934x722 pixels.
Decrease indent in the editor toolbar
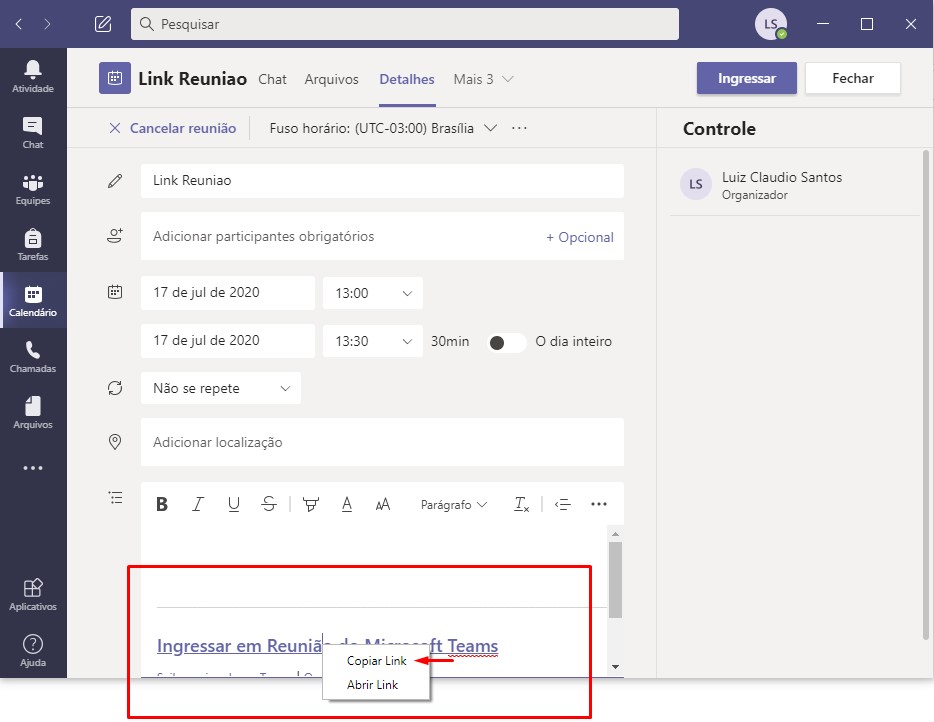click(x=562, y=505)
